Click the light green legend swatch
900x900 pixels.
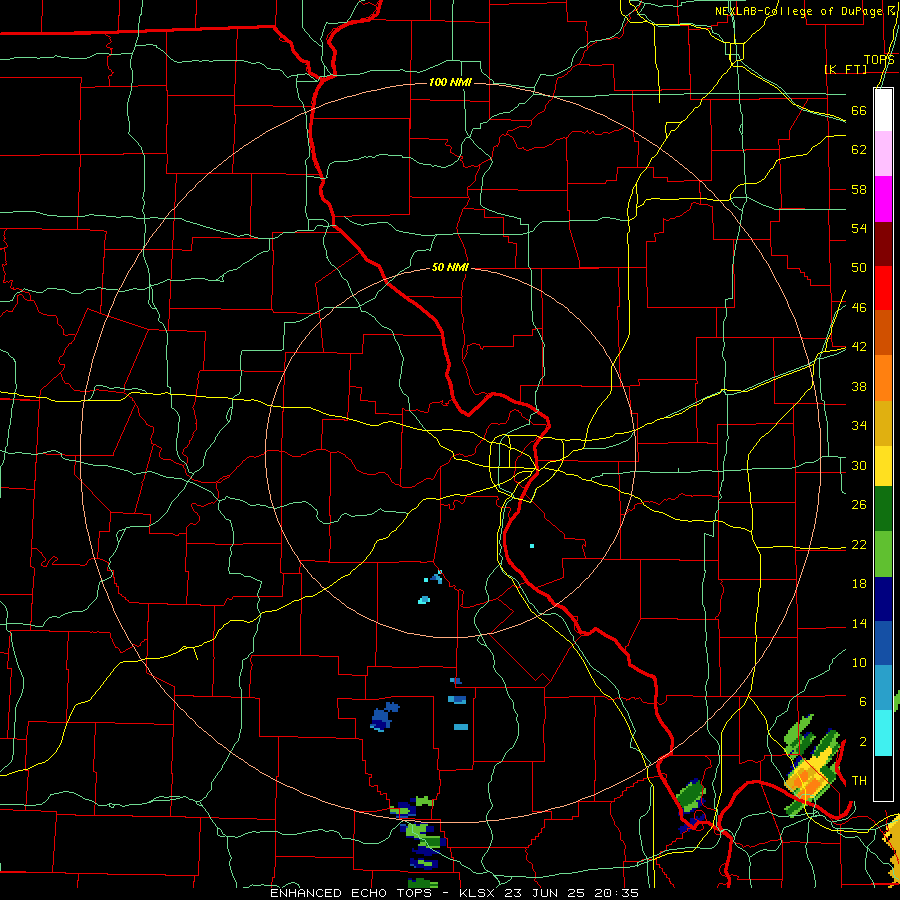(x=883, y=554)
